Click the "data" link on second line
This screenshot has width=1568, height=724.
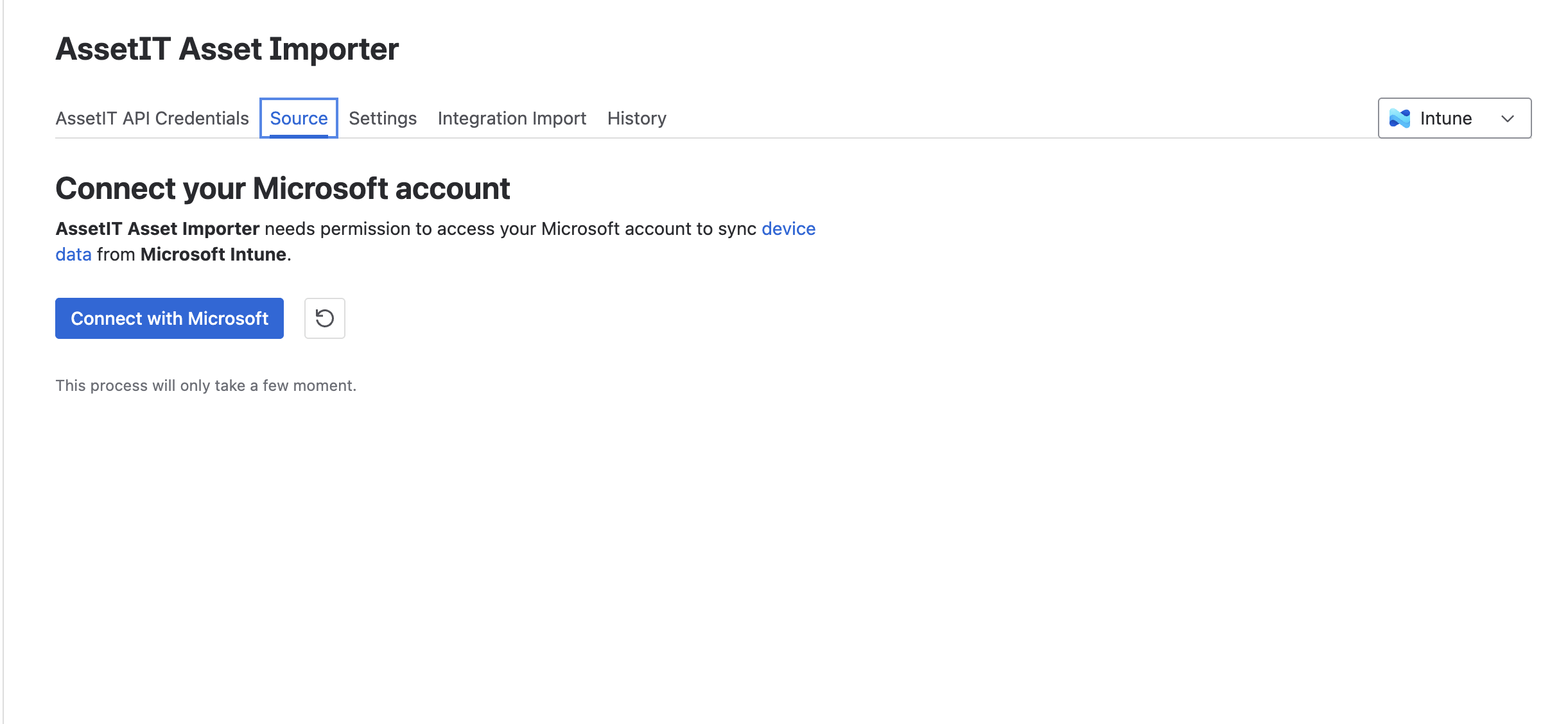[x=73, y=254]
